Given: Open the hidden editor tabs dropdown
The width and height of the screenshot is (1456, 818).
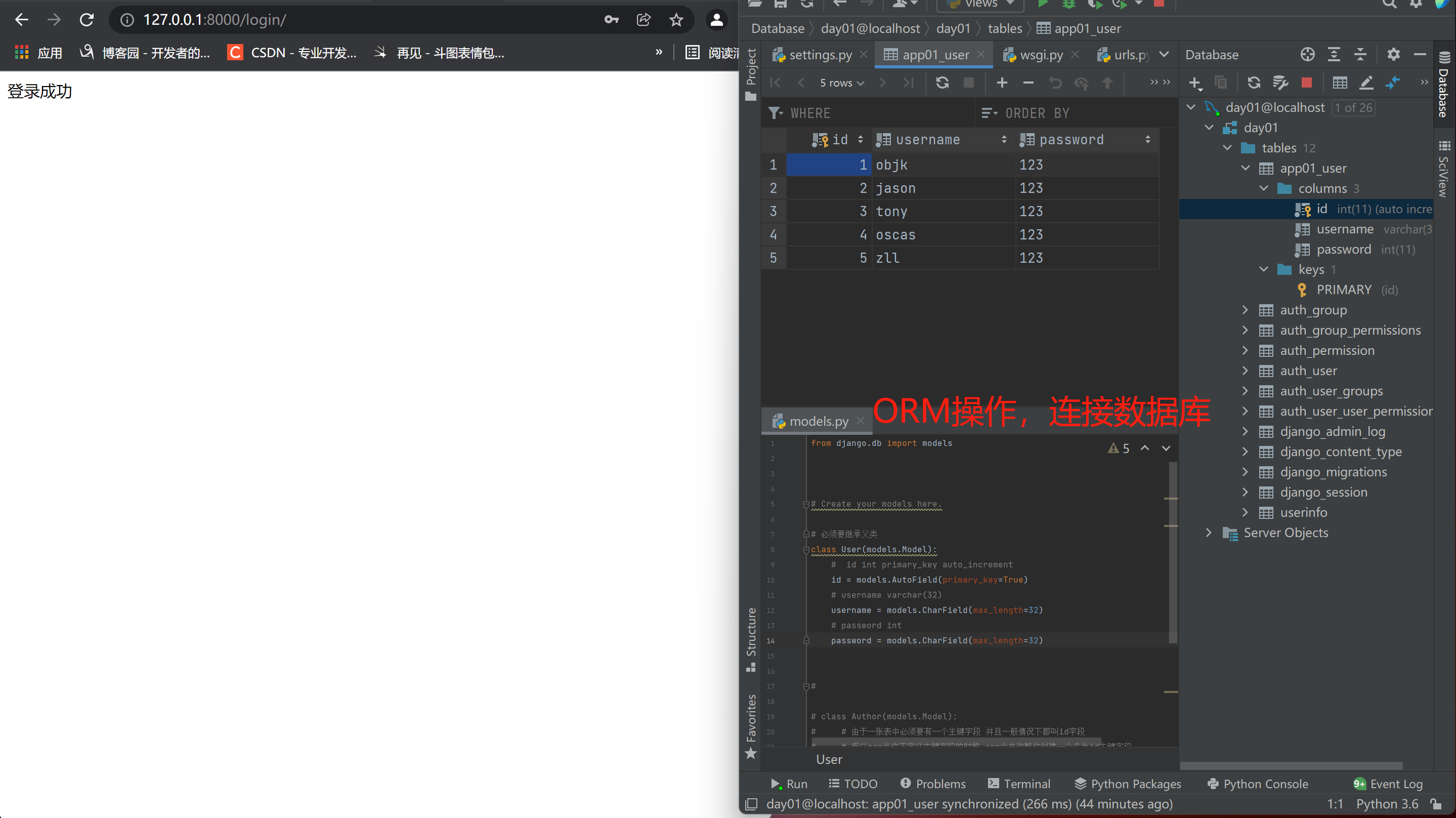Looking at the screenshot, I should [1165, 54].
